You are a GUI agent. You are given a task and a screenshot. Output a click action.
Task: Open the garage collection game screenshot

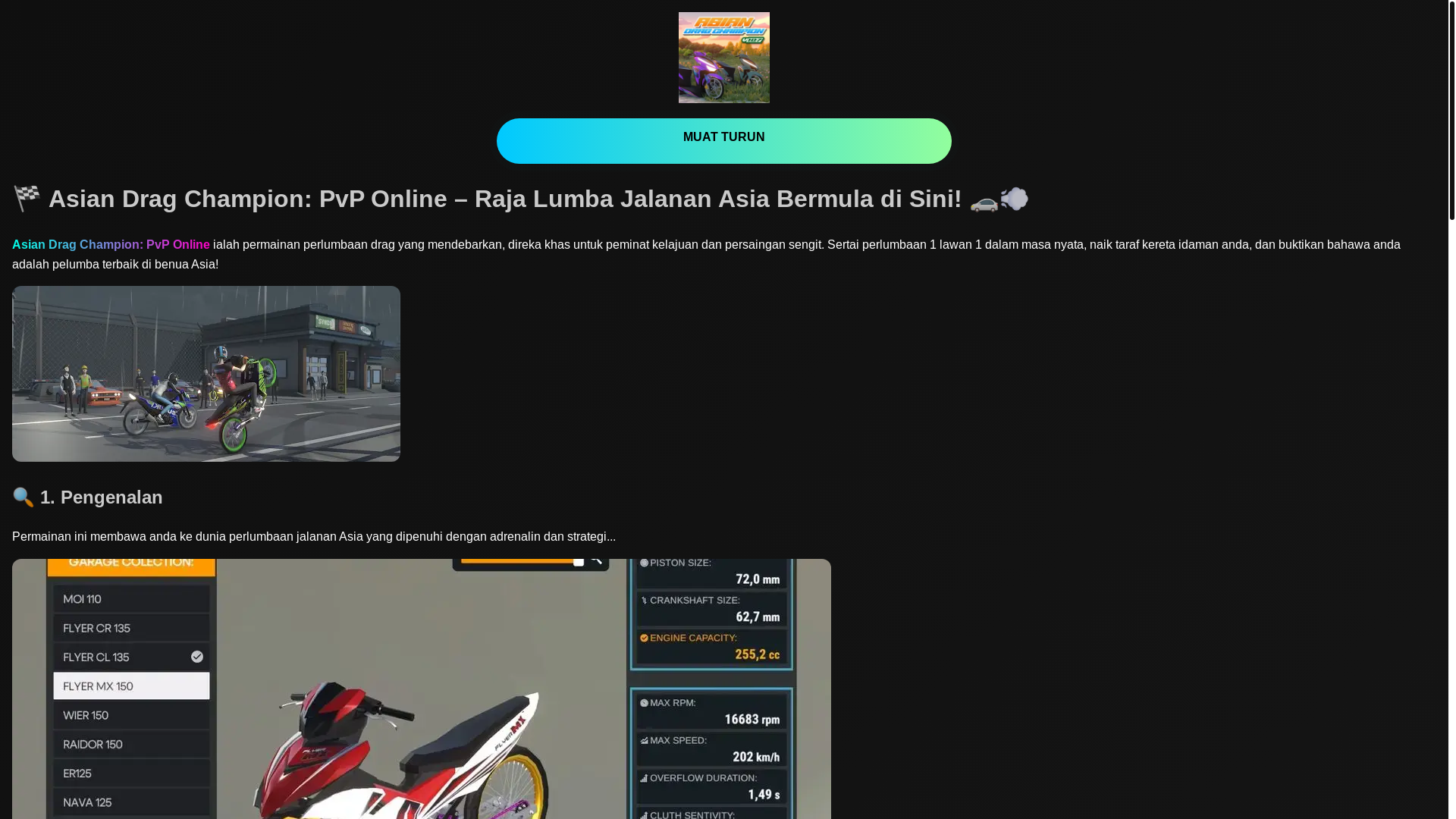coord(422,689)
